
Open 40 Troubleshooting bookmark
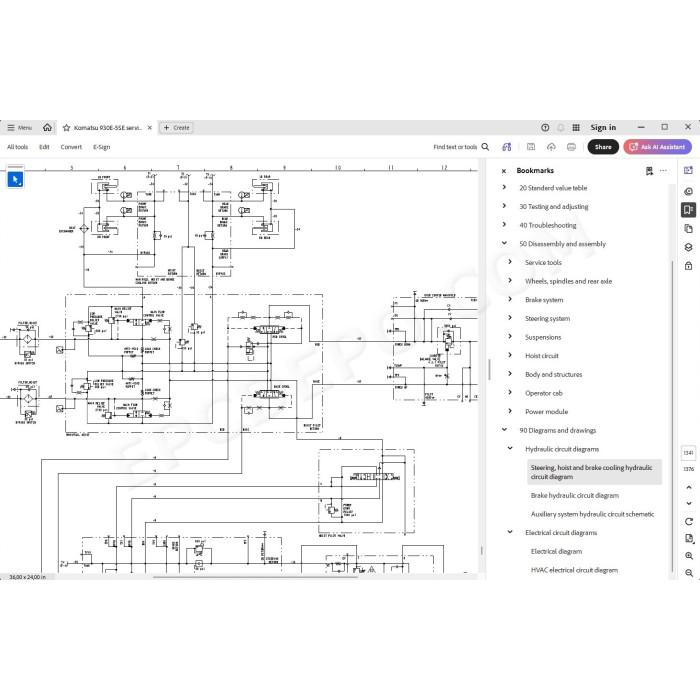(548, 225)
